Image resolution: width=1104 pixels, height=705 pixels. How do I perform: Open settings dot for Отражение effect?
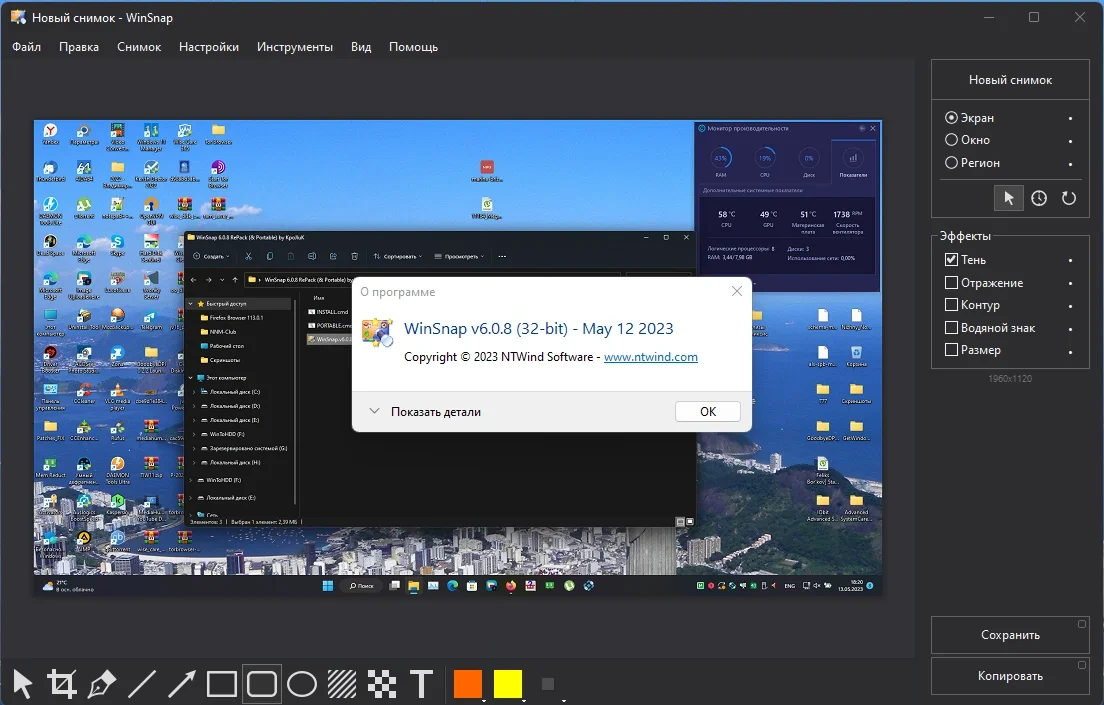tap(1070, 283)
